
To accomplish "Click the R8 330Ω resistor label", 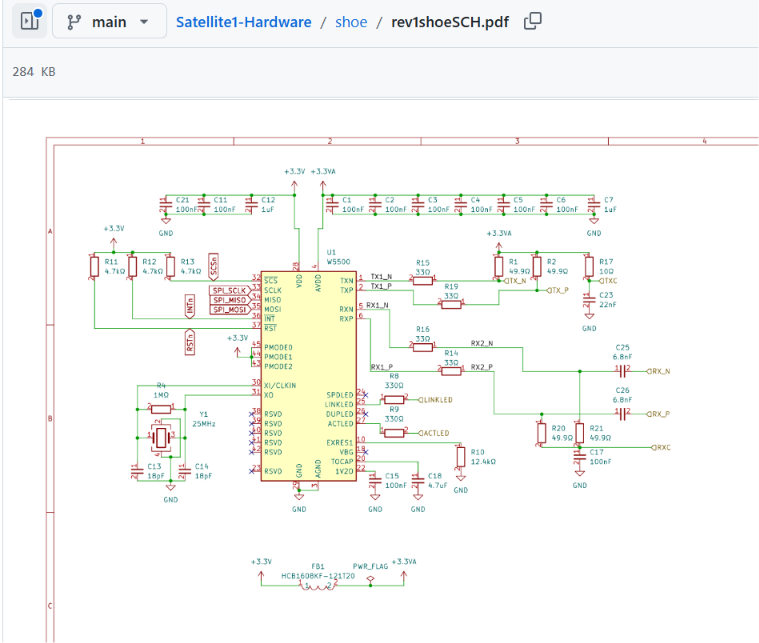I will click(394, 381).
